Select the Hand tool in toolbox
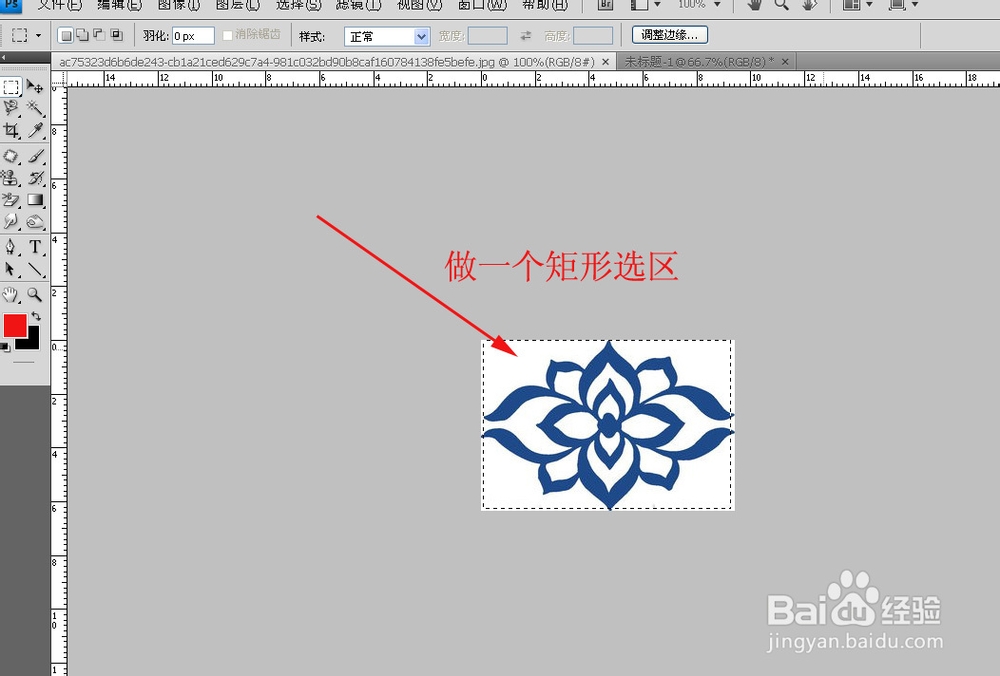 click(11, 295)
